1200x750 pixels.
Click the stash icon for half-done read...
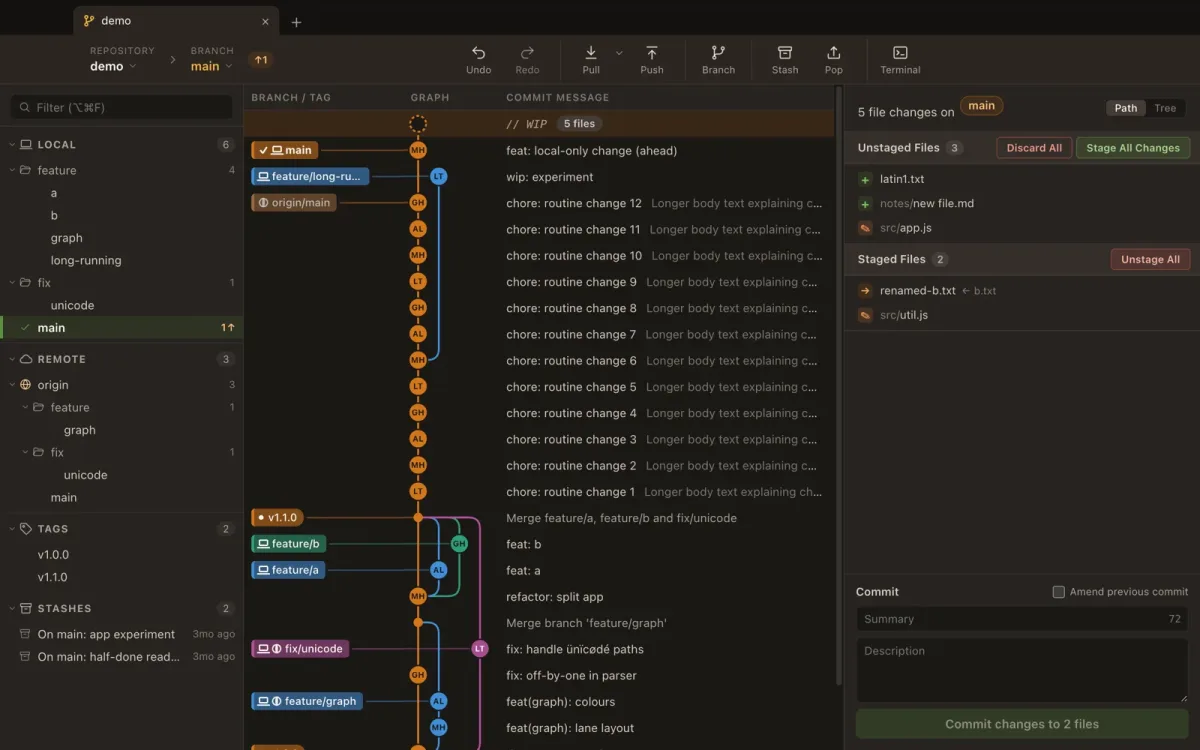click(x=26, y=657)
